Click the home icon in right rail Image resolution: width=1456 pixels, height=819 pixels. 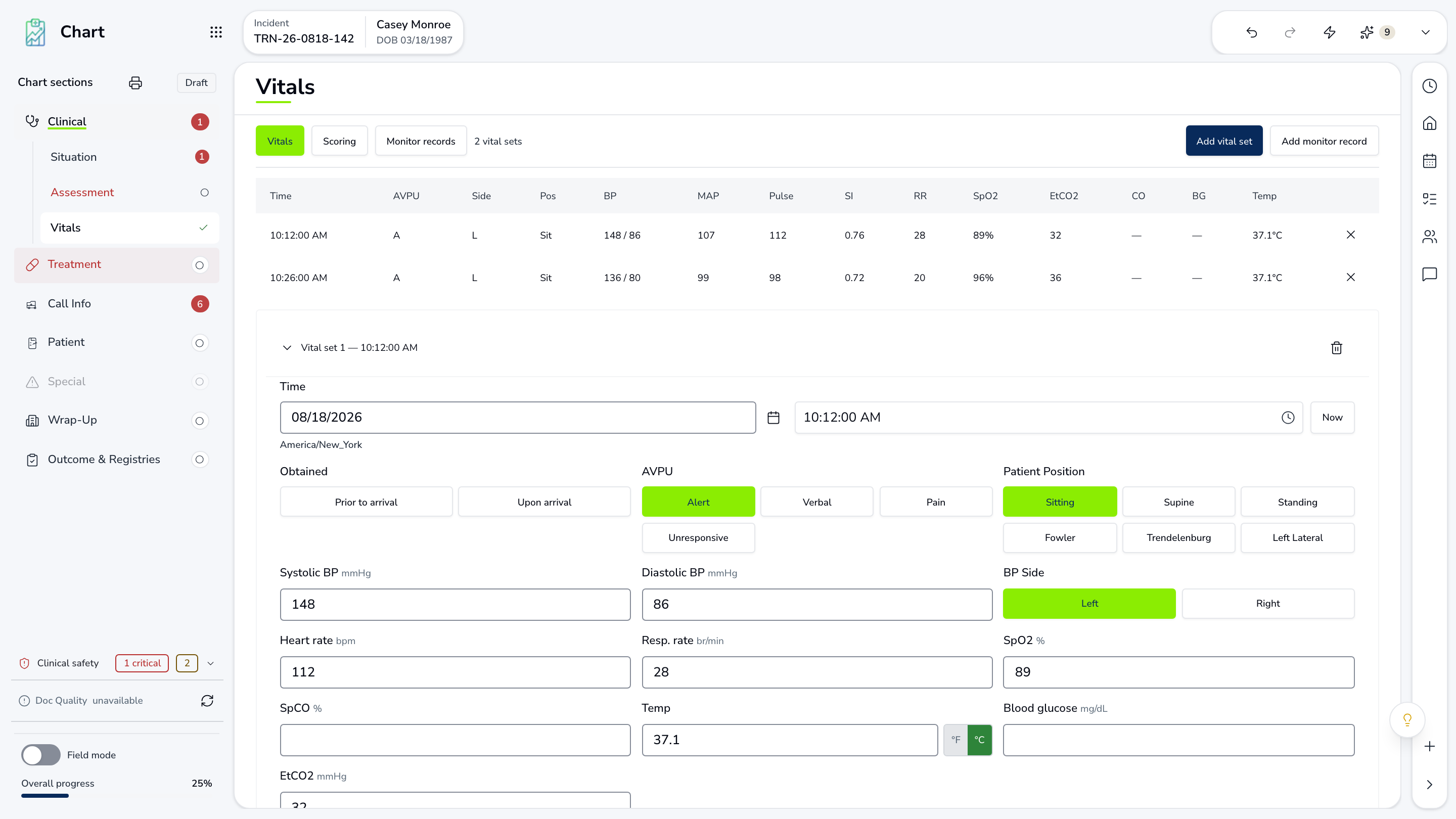pos(1429,123)
